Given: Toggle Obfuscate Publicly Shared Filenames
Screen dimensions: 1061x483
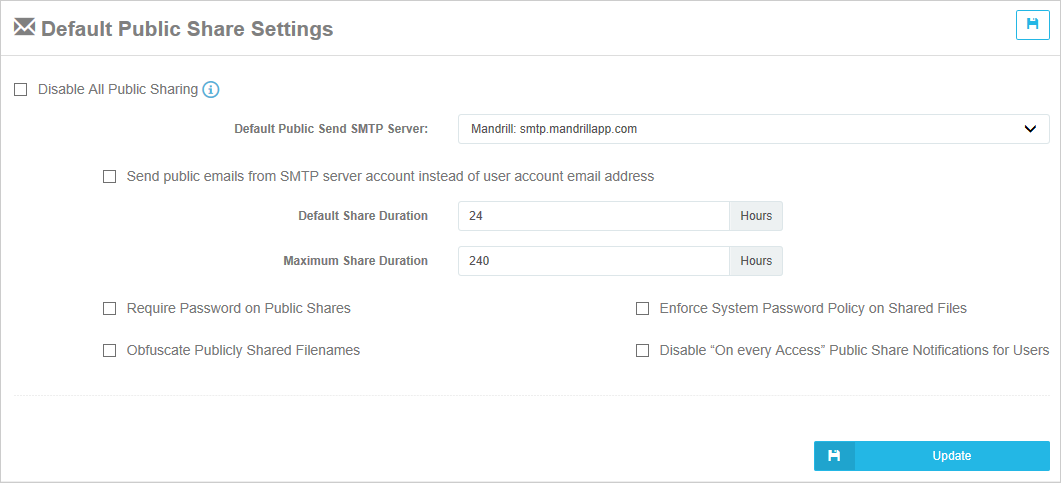Looking at the screenshot, I should (110, 350).
